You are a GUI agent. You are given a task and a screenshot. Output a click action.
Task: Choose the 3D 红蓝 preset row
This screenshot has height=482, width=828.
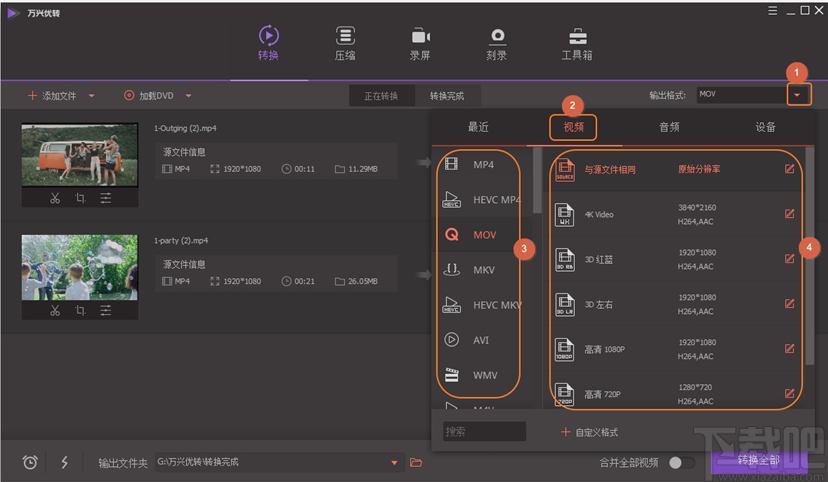tap(675, 259)
